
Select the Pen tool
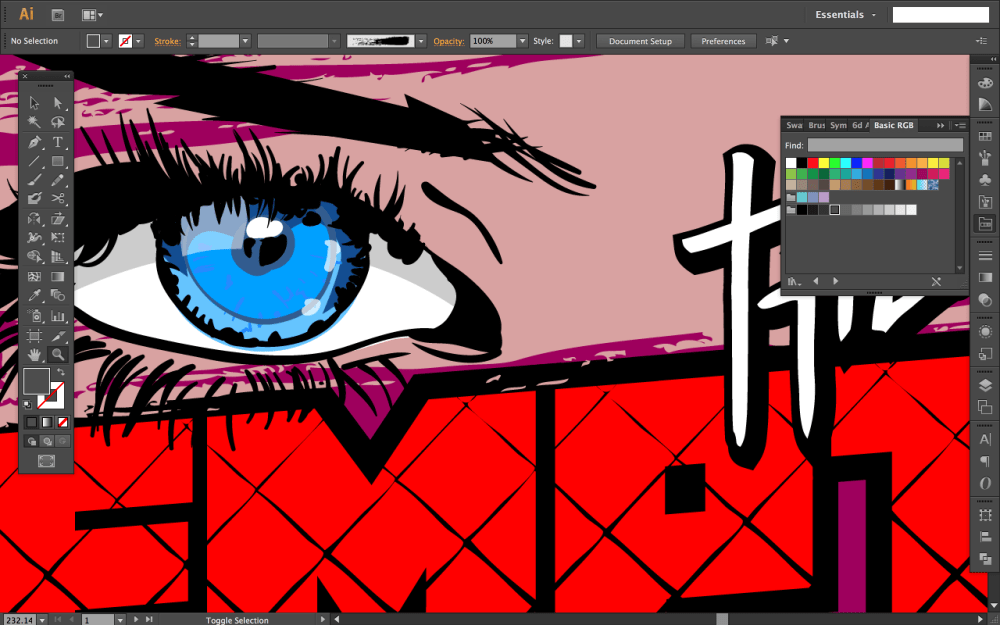click(x=34, y=141)
